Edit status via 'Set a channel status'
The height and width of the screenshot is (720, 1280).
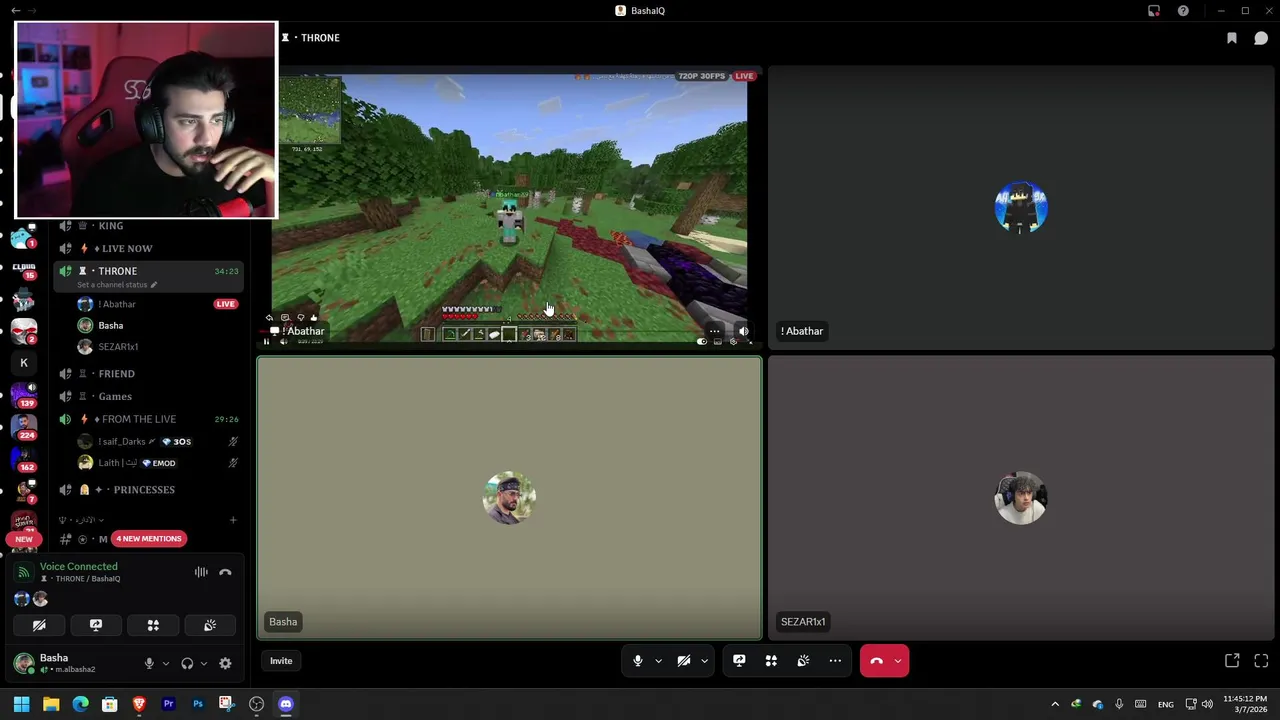(x=117, y=285)
